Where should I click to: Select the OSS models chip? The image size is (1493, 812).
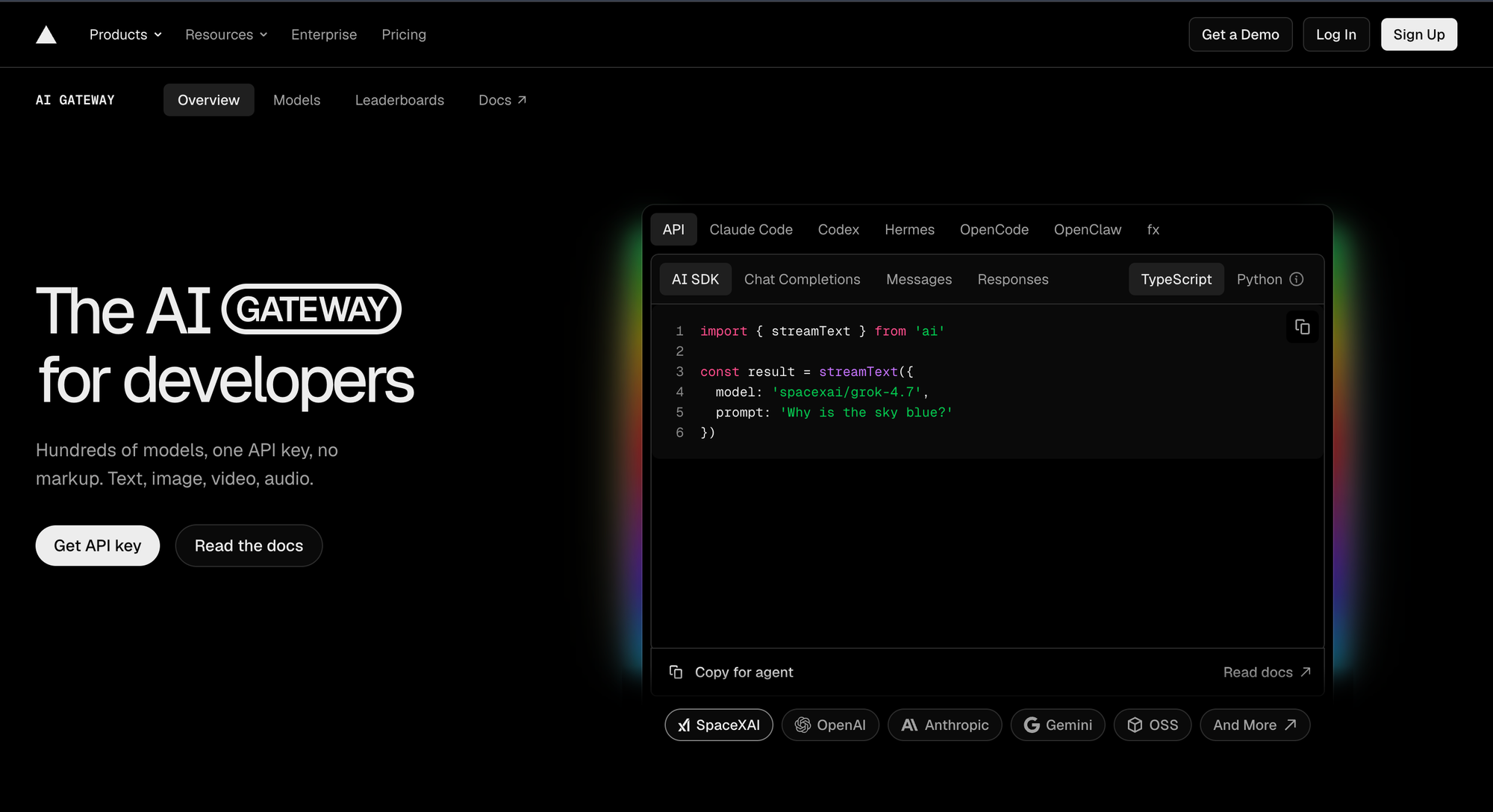(x=1153, y=725)
